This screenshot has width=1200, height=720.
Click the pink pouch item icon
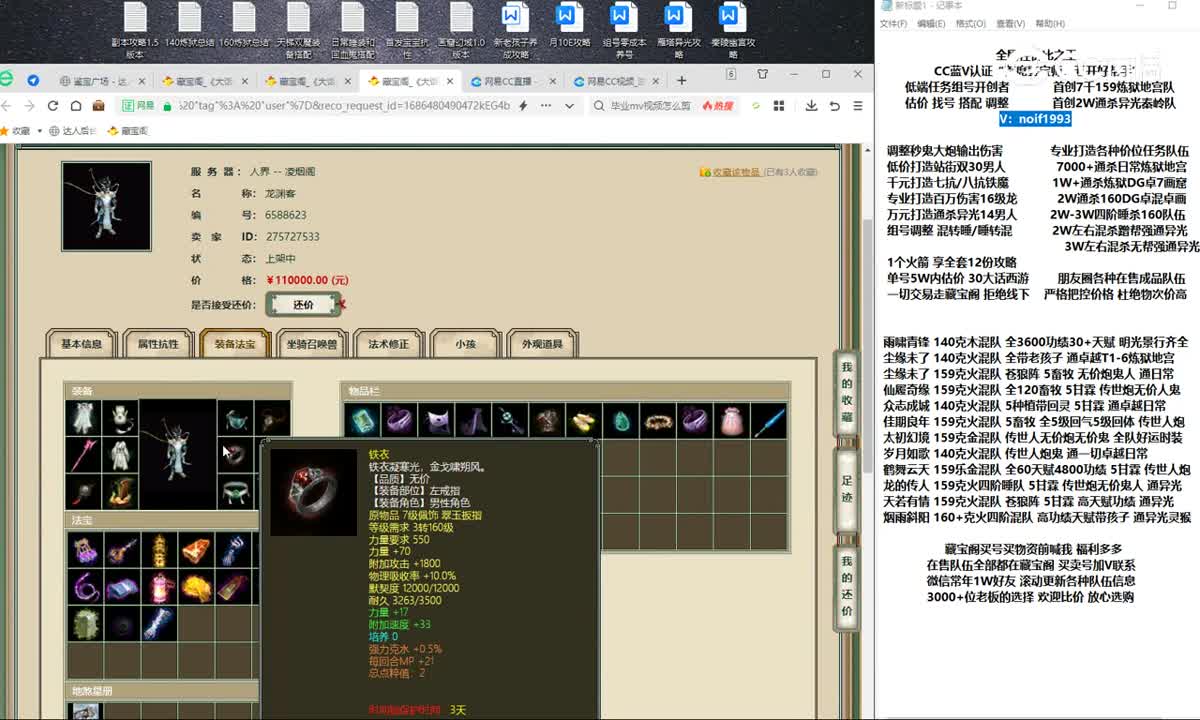(732, 421)
